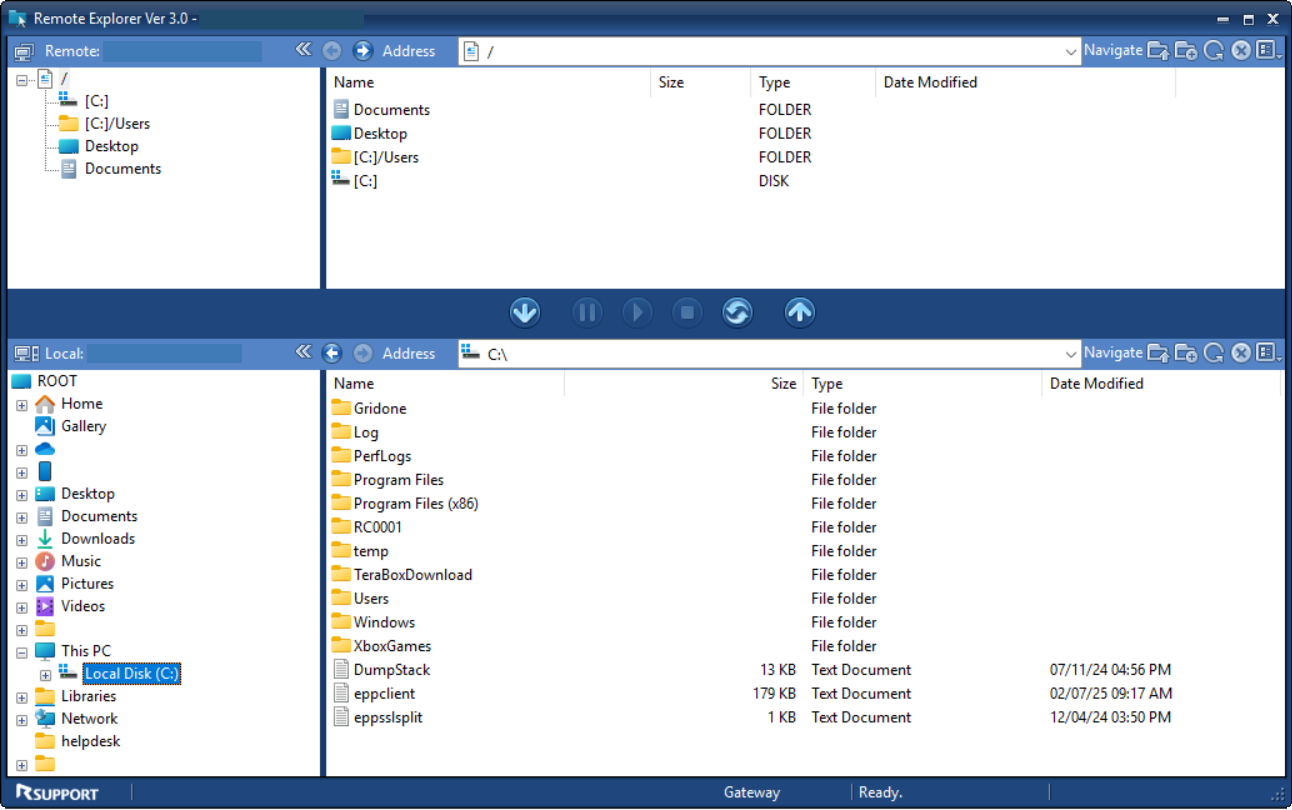Image resolution: width=1292 pixels, height=810 pixels.
Task: Select Documents in the remote tree
Action: tap(122, 169)
